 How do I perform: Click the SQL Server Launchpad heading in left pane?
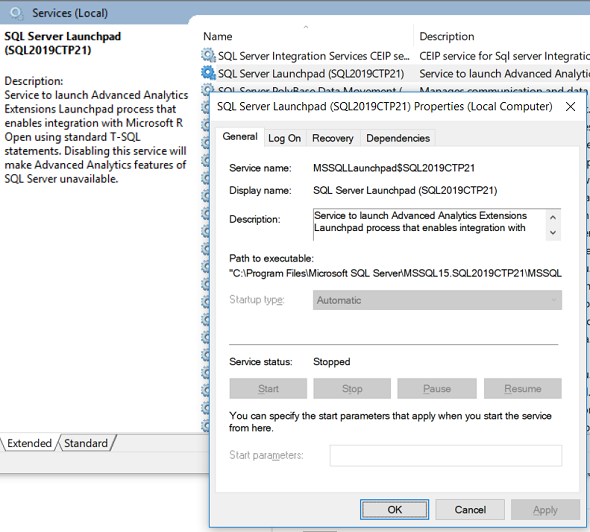coord(63,43)
